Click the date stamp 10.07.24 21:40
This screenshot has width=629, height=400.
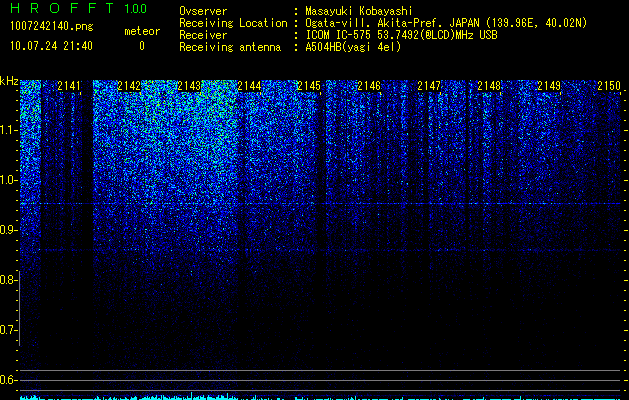[x=51, y=46]
